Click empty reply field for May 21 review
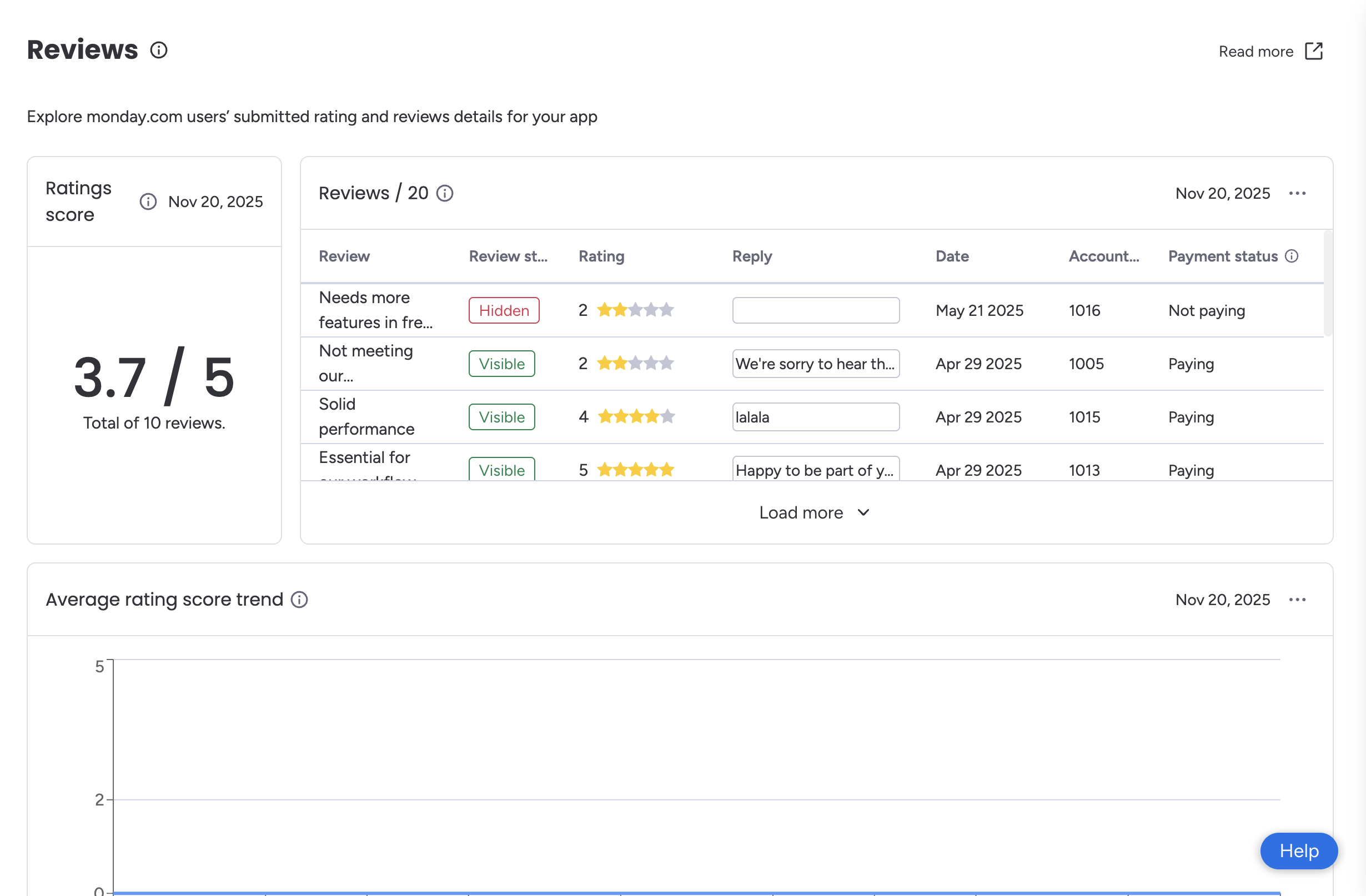Image resolution: width=1366 pixels, height=896 pixels. pyautogui.click(x=815, y=310)
